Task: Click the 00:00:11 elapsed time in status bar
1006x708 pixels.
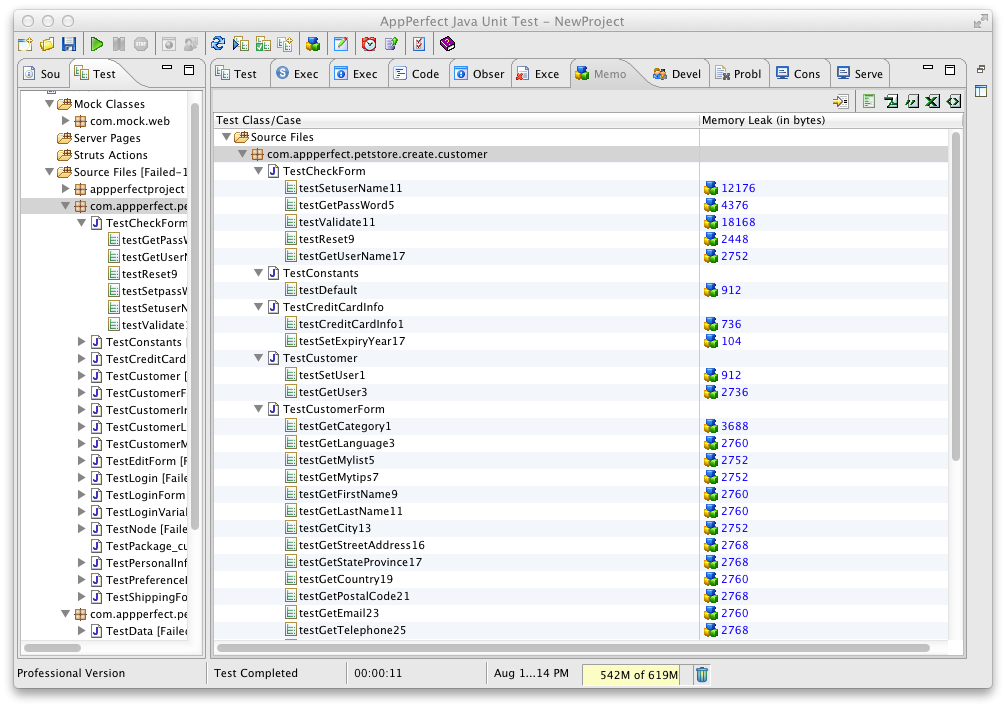Action: 378,673
